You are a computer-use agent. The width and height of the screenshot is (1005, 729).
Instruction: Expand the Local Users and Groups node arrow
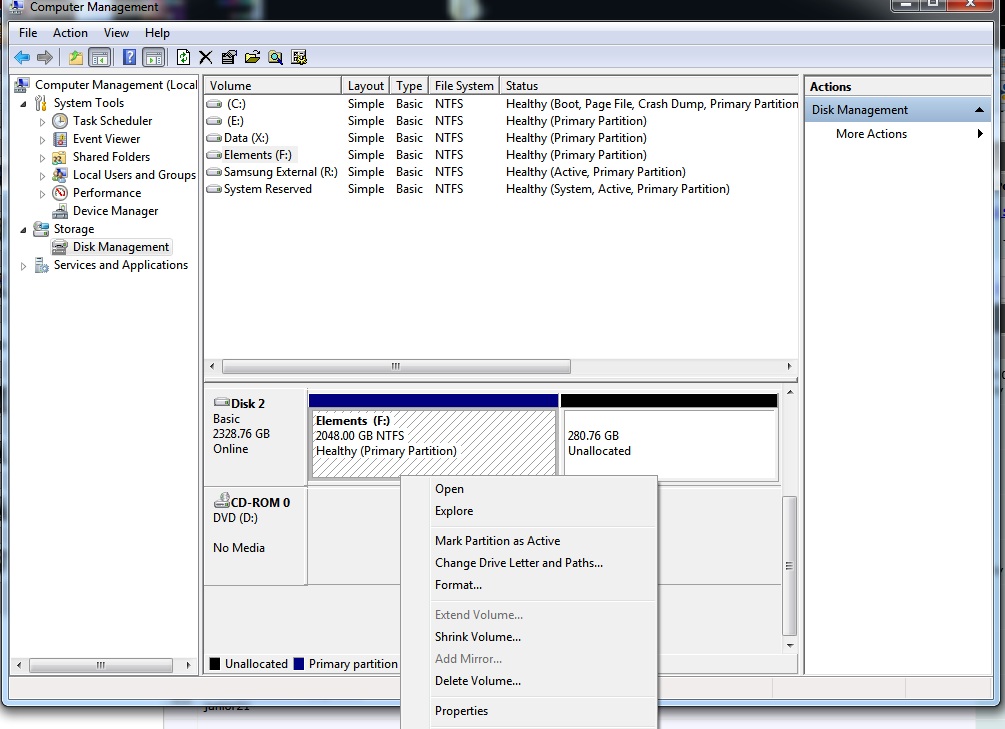(x=42, y=176)
